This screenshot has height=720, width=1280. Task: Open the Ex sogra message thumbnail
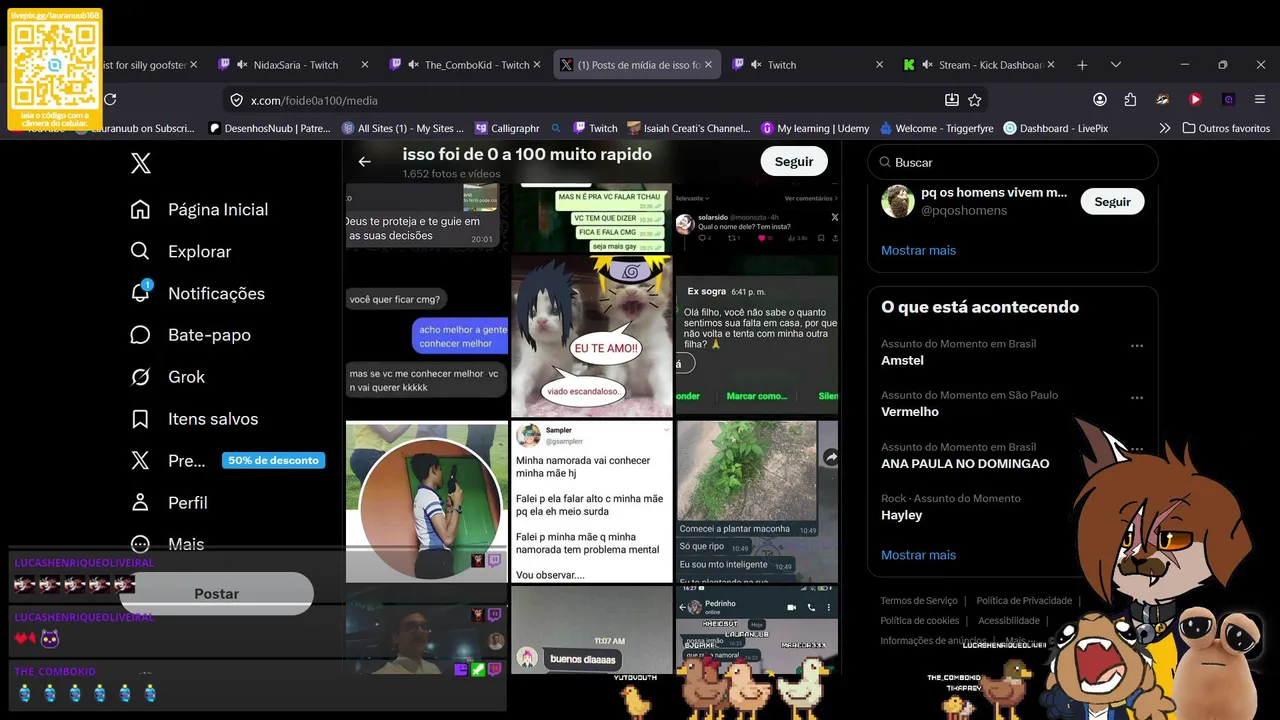coord(757,336)
